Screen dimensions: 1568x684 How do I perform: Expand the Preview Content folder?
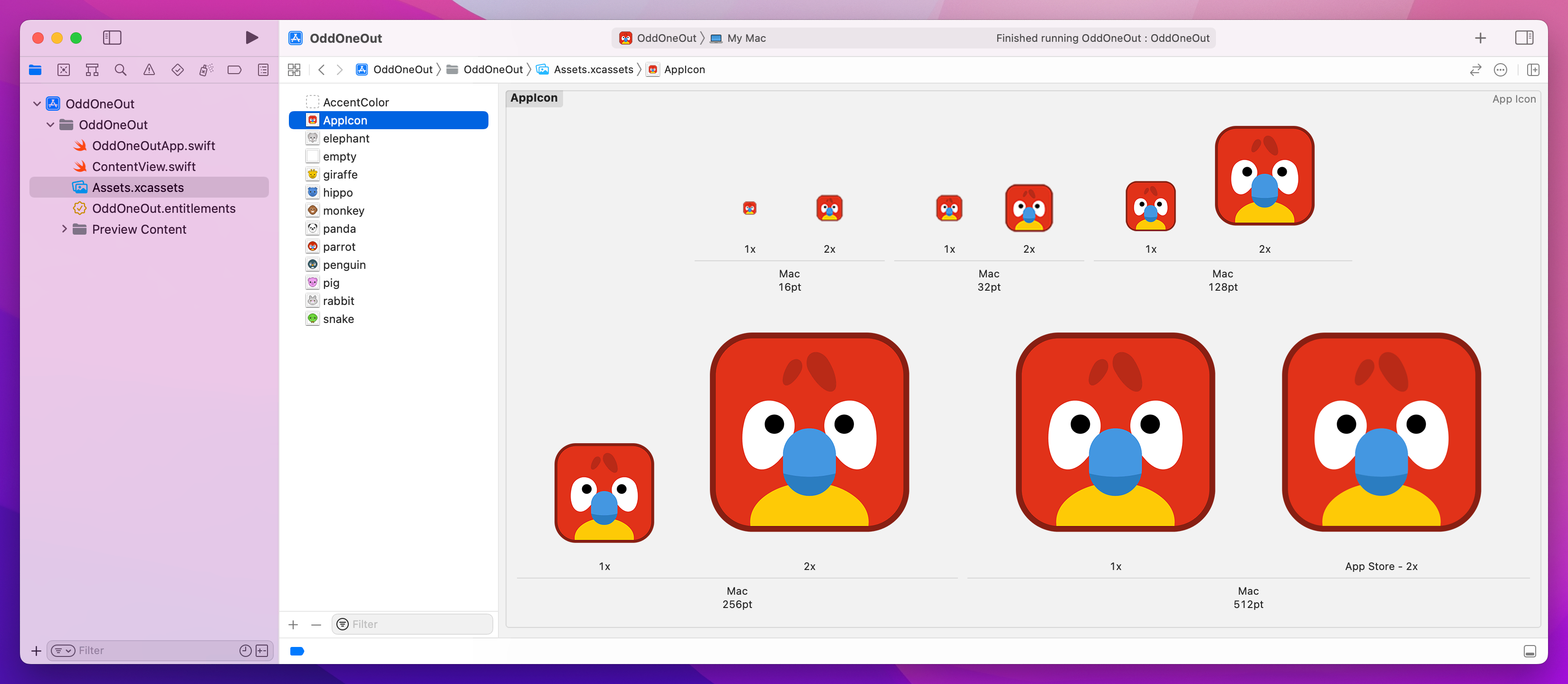[x=65, y=229]
